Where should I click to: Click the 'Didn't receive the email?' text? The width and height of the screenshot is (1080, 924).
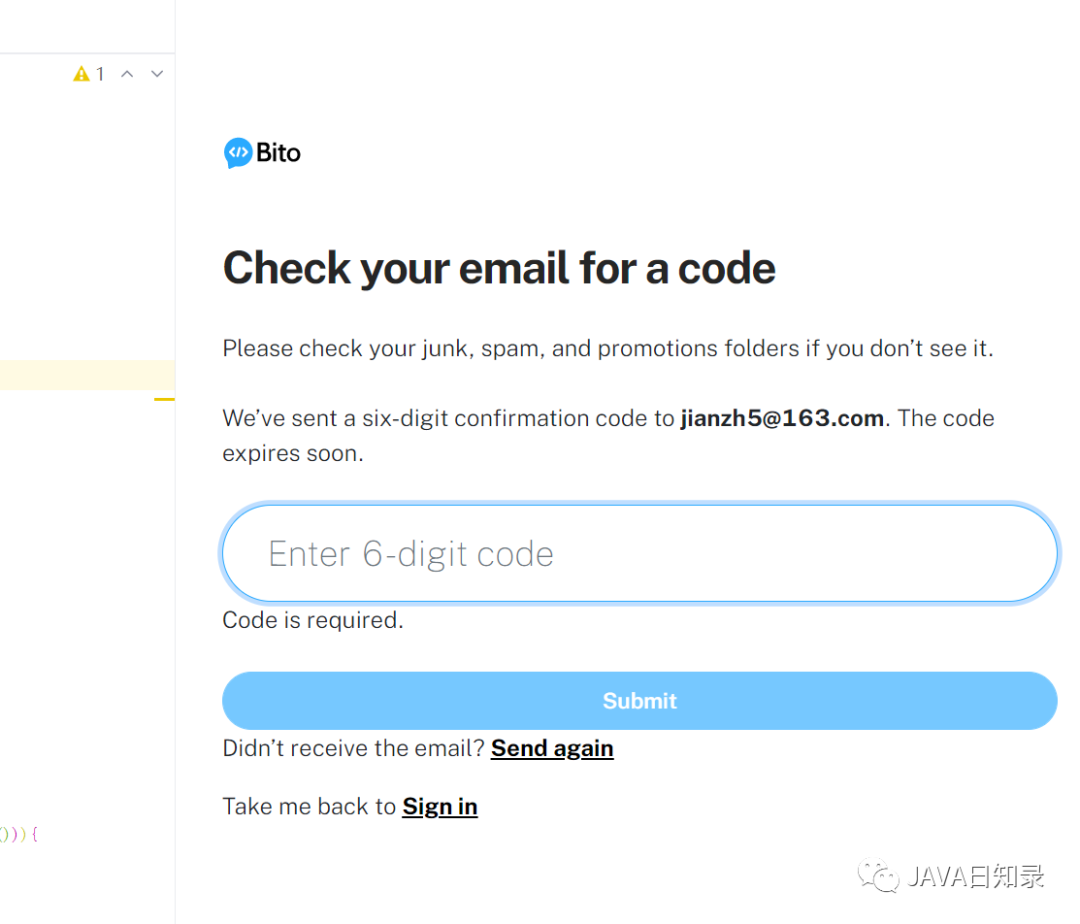[354, 748]
